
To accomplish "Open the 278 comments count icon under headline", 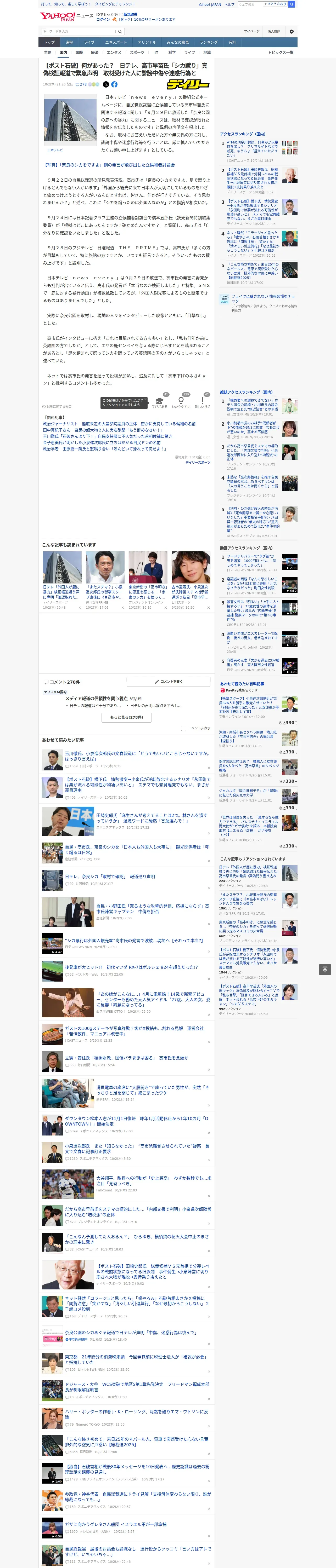I will click(x=82, y=85).
